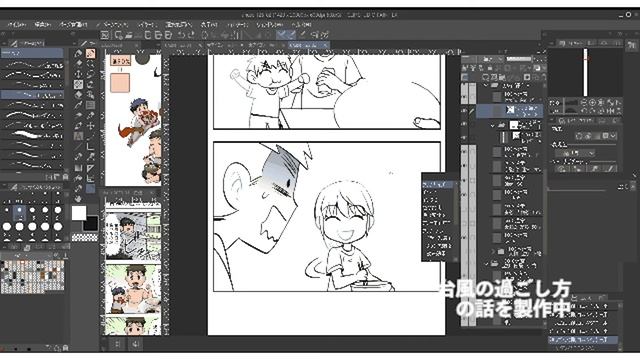Viewport: 640px width, 360px height.
Task: Open the ファイル (File) menu
Action: coord(16,24)
